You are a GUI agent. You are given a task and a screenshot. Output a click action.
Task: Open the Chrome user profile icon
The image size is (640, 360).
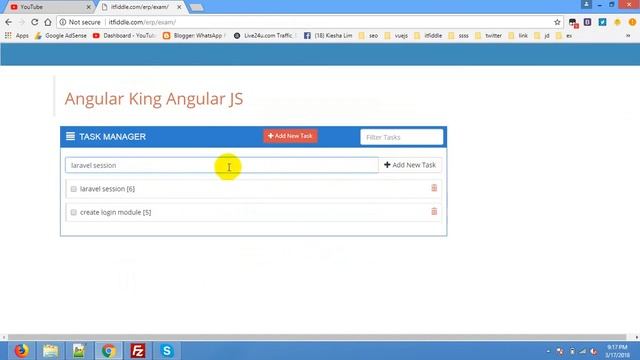pos(586,4)
